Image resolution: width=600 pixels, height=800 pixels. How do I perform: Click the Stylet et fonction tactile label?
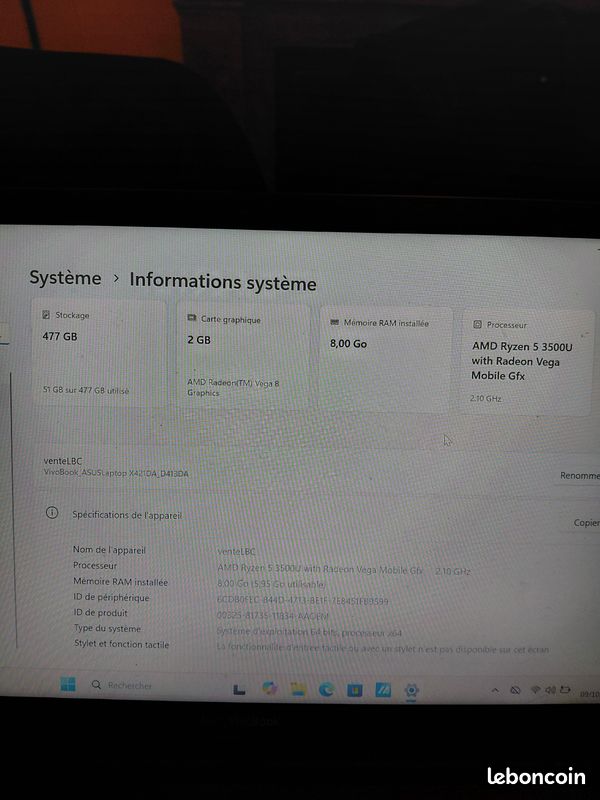121,644
